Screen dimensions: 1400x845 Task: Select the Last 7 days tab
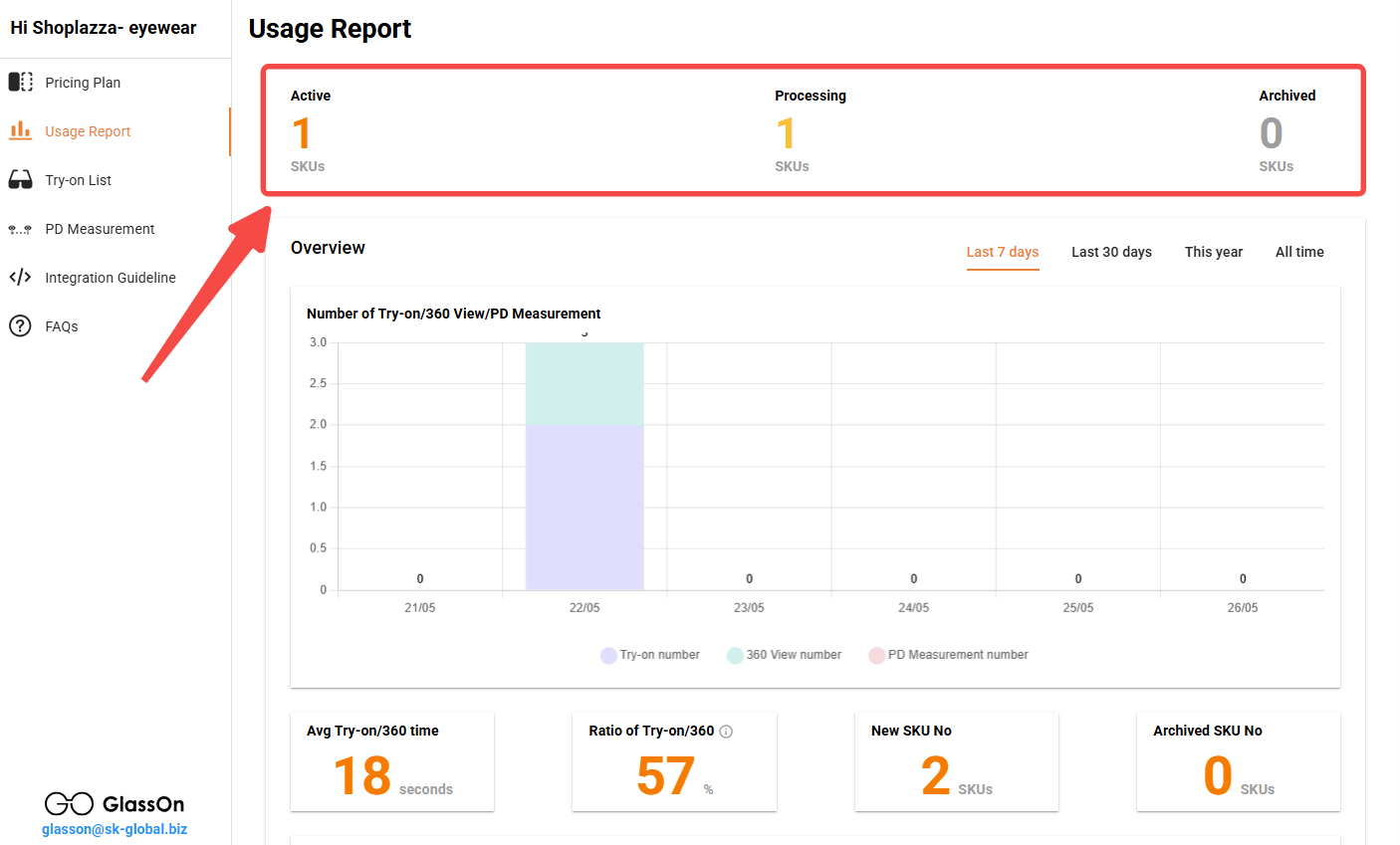click(1003, 252)
